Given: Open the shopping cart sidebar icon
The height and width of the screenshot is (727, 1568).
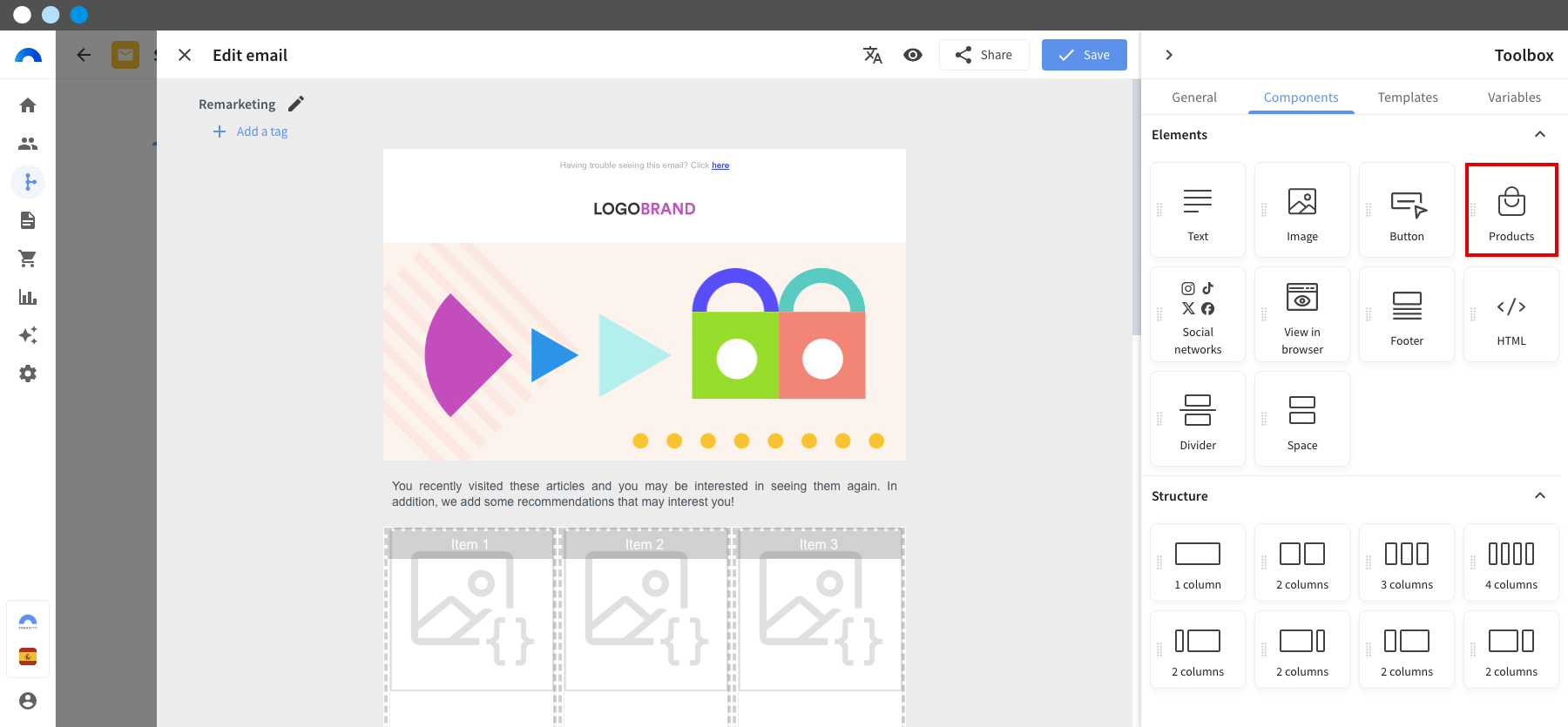Looking at the screenshot, I should point(28,259).
